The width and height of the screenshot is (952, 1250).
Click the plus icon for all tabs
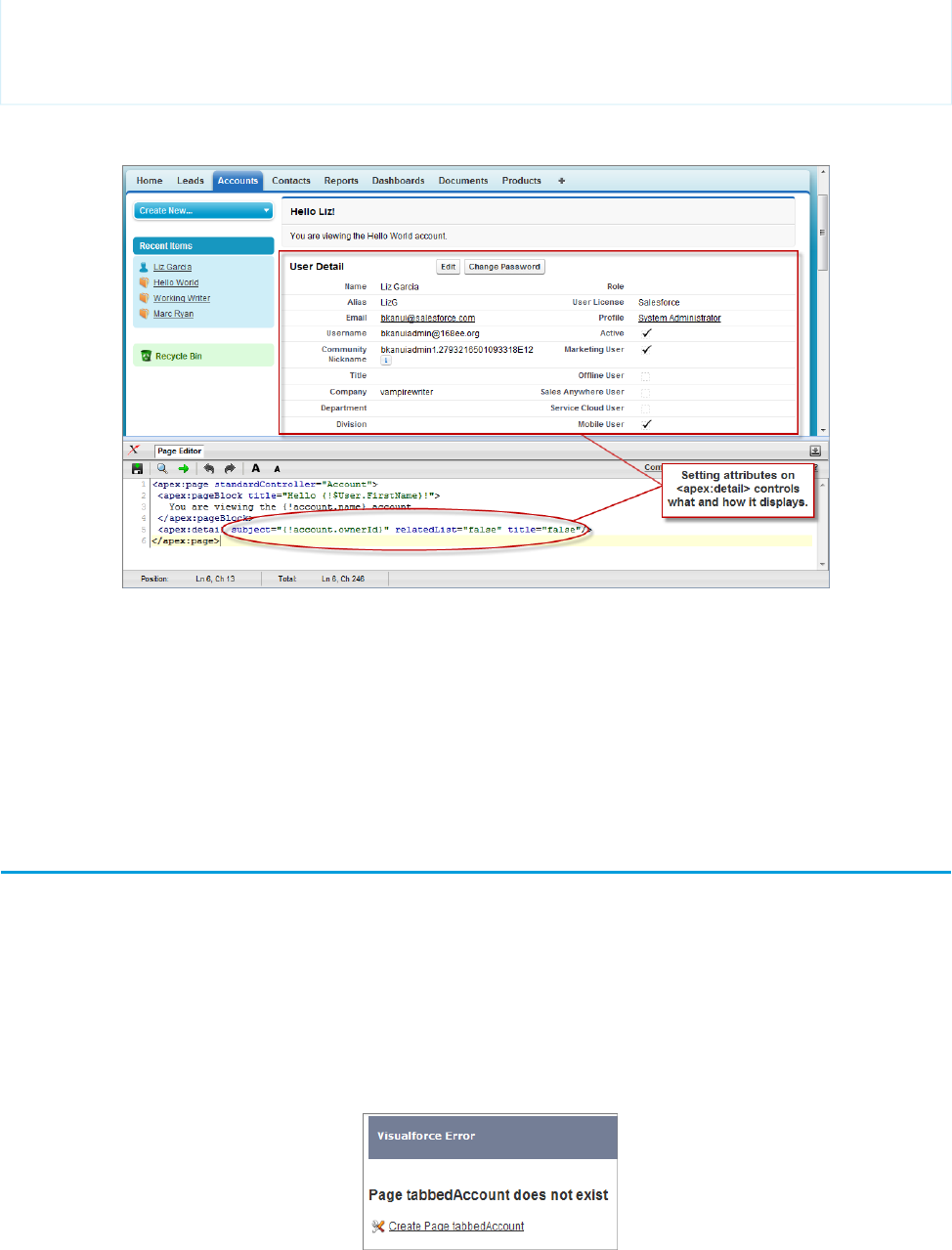[561, 181]
